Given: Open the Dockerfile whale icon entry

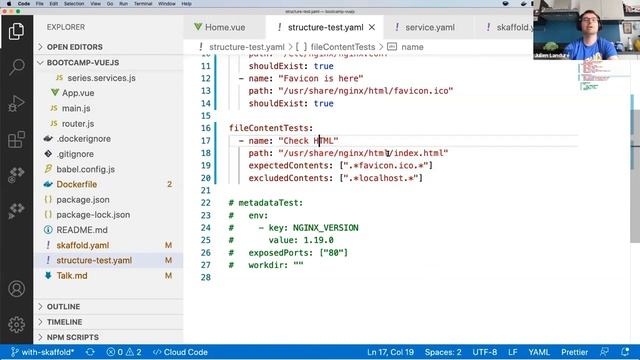Looking at the screenshot, I should 48,184.
